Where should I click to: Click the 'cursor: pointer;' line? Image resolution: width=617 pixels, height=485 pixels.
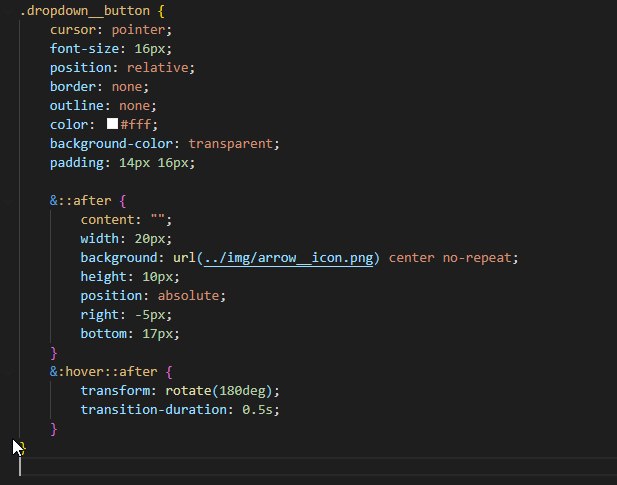click(x=111, y=30)
